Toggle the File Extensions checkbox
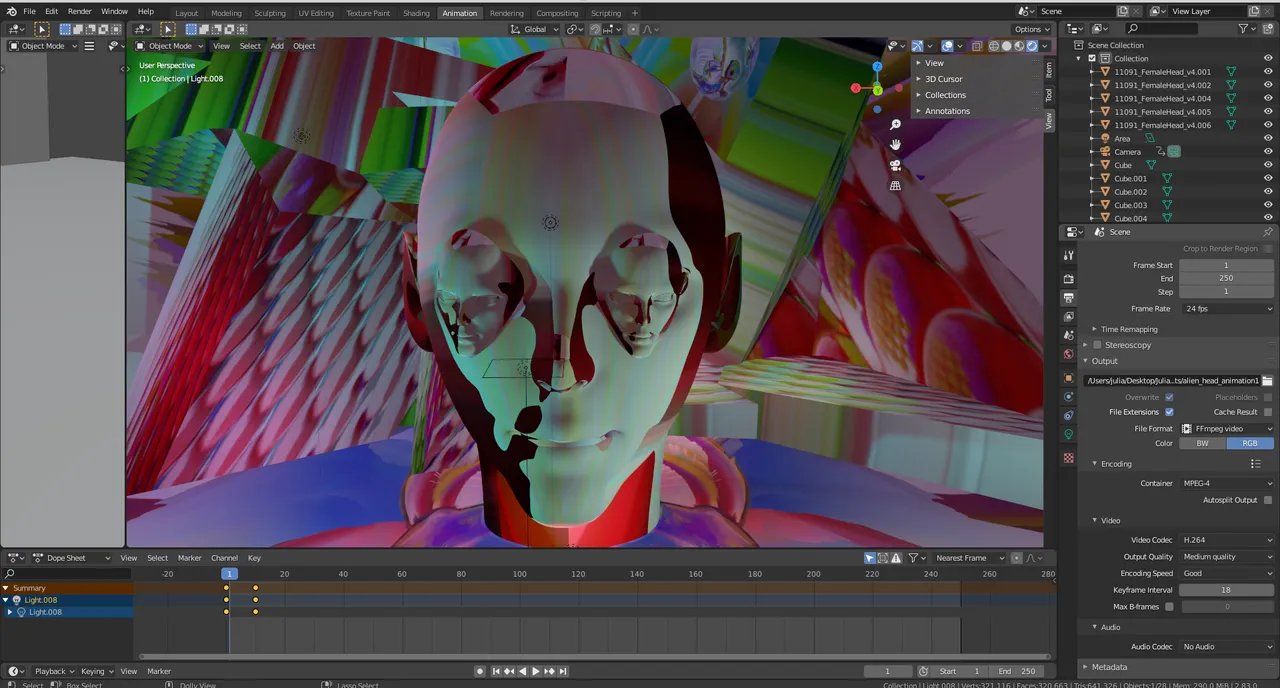1280x688 pixels. pyautogui.click(x=1169, y=412)
